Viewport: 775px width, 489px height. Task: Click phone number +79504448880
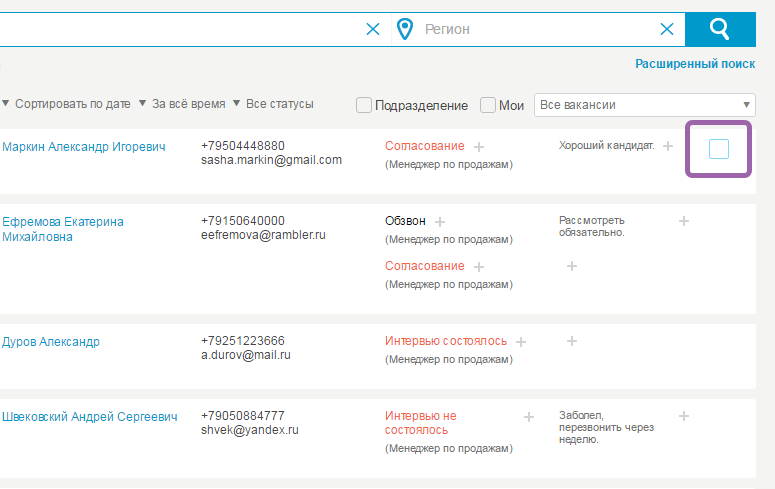coord(243,146)
